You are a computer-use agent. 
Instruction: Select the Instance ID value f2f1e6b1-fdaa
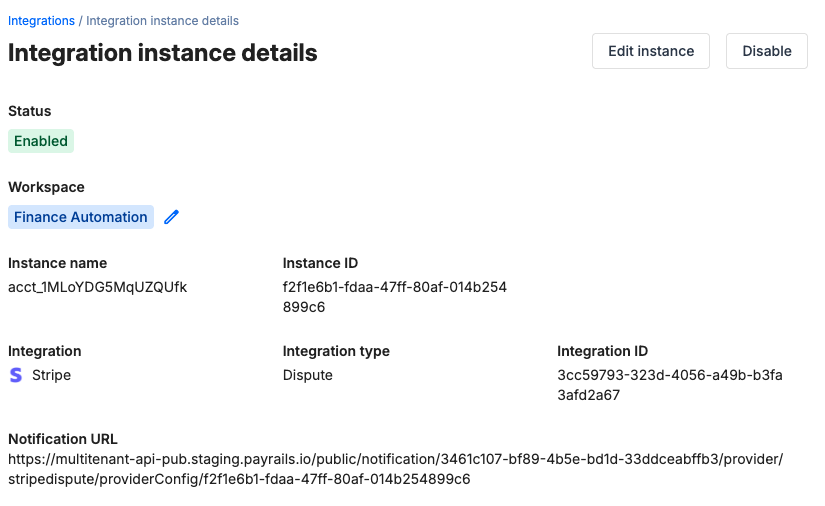pyautogui.click(x=395, y=297)
